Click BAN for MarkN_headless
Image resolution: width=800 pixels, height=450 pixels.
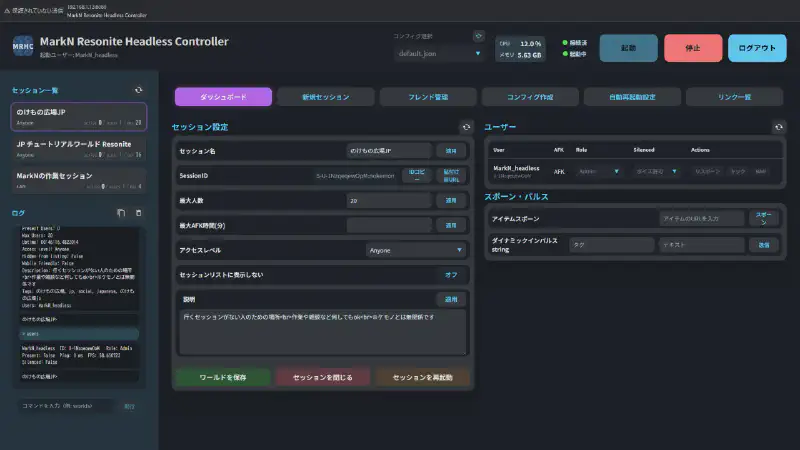point(760,171)
